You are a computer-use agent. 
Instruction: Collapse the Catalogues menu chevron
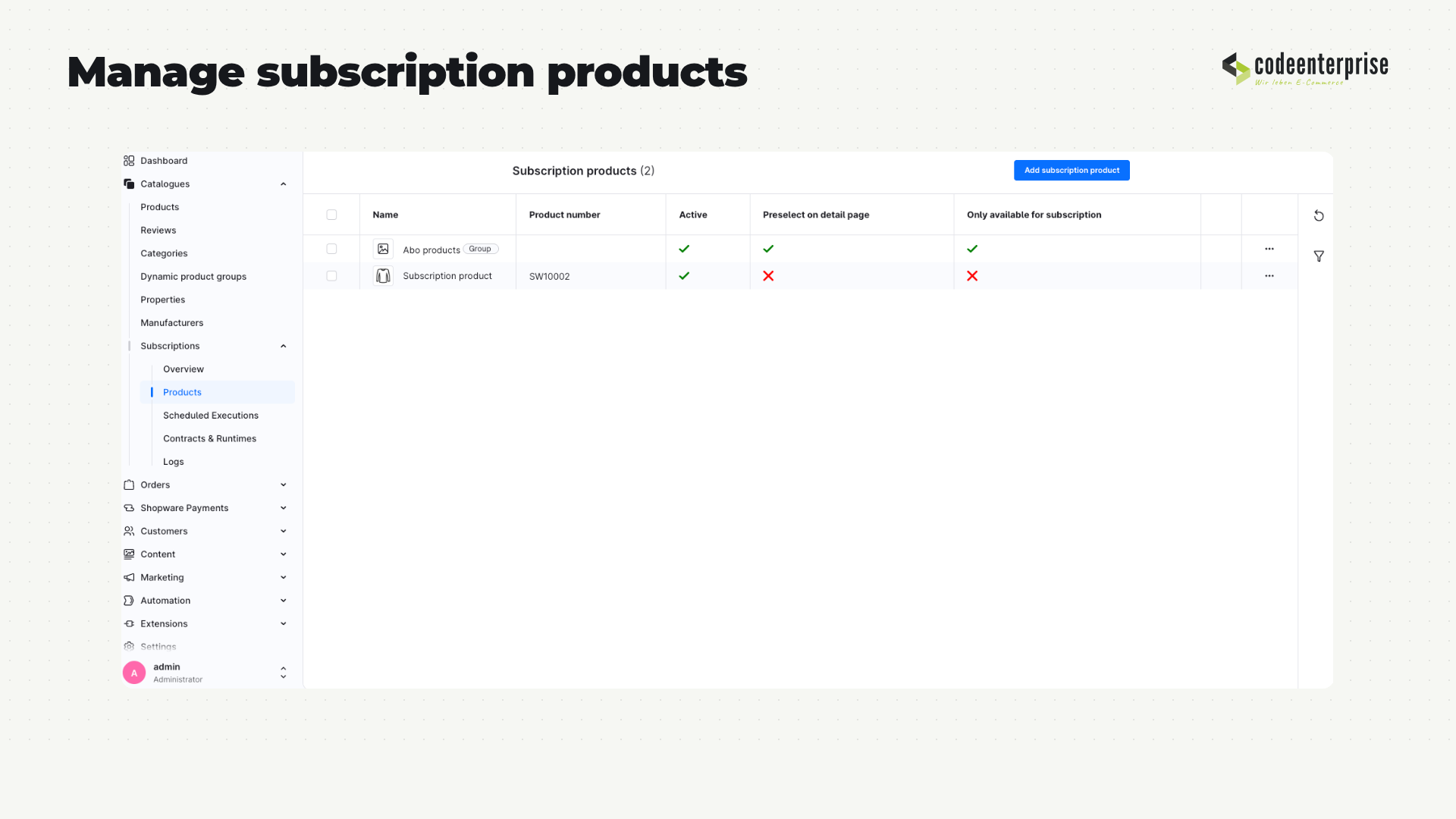[284, 184]
